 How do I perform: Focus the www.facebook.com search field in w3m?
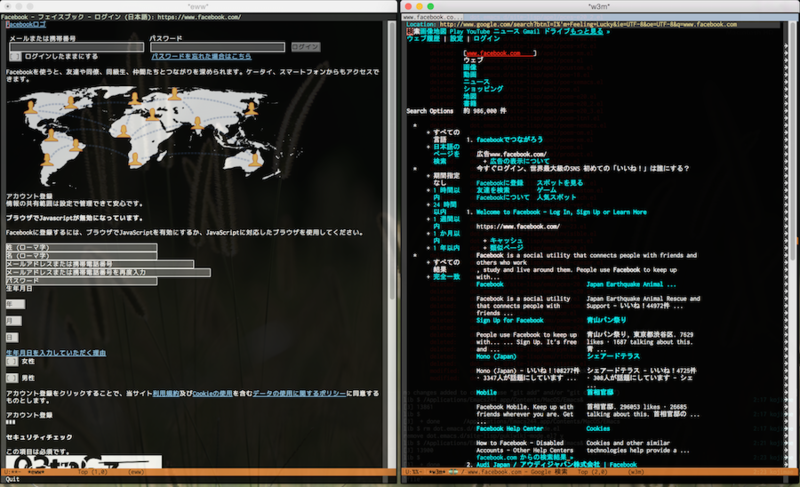click(500, 53)
